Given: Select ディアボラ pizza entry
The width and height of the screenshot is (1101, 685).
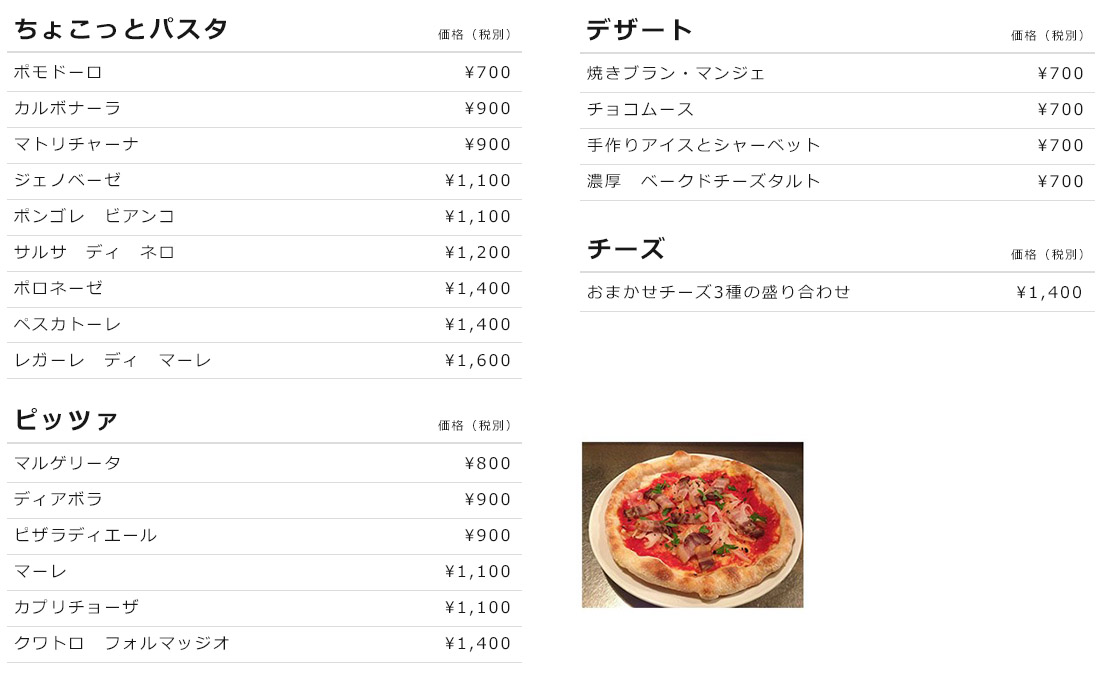Looking at the screenshot, I should [x=58, y=500].
